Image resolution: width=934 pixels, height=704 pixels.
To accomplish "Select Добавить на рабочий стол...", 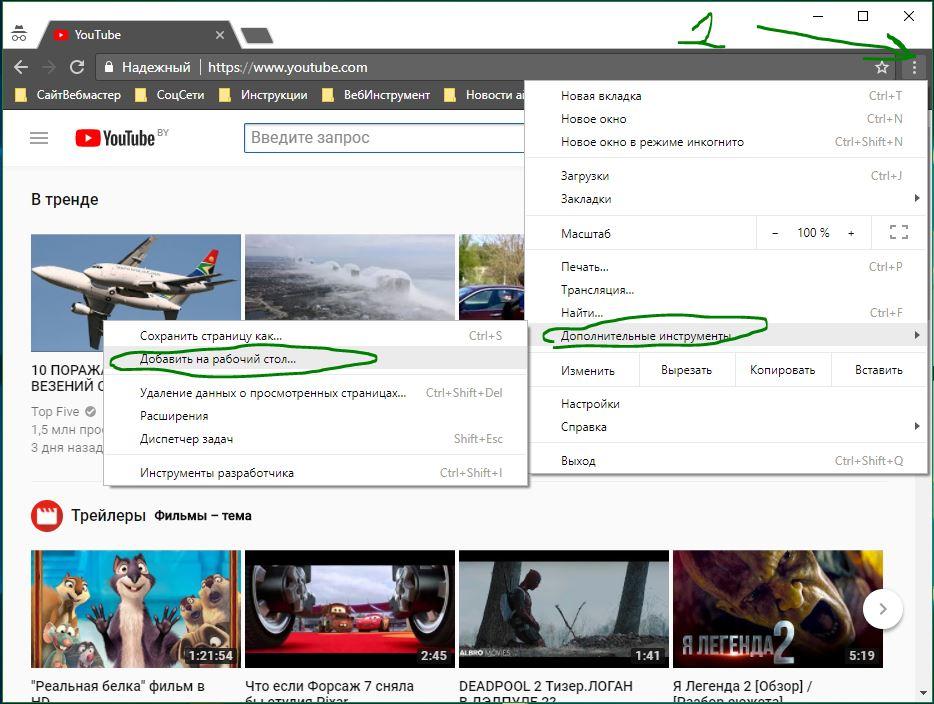I will 316,359.
